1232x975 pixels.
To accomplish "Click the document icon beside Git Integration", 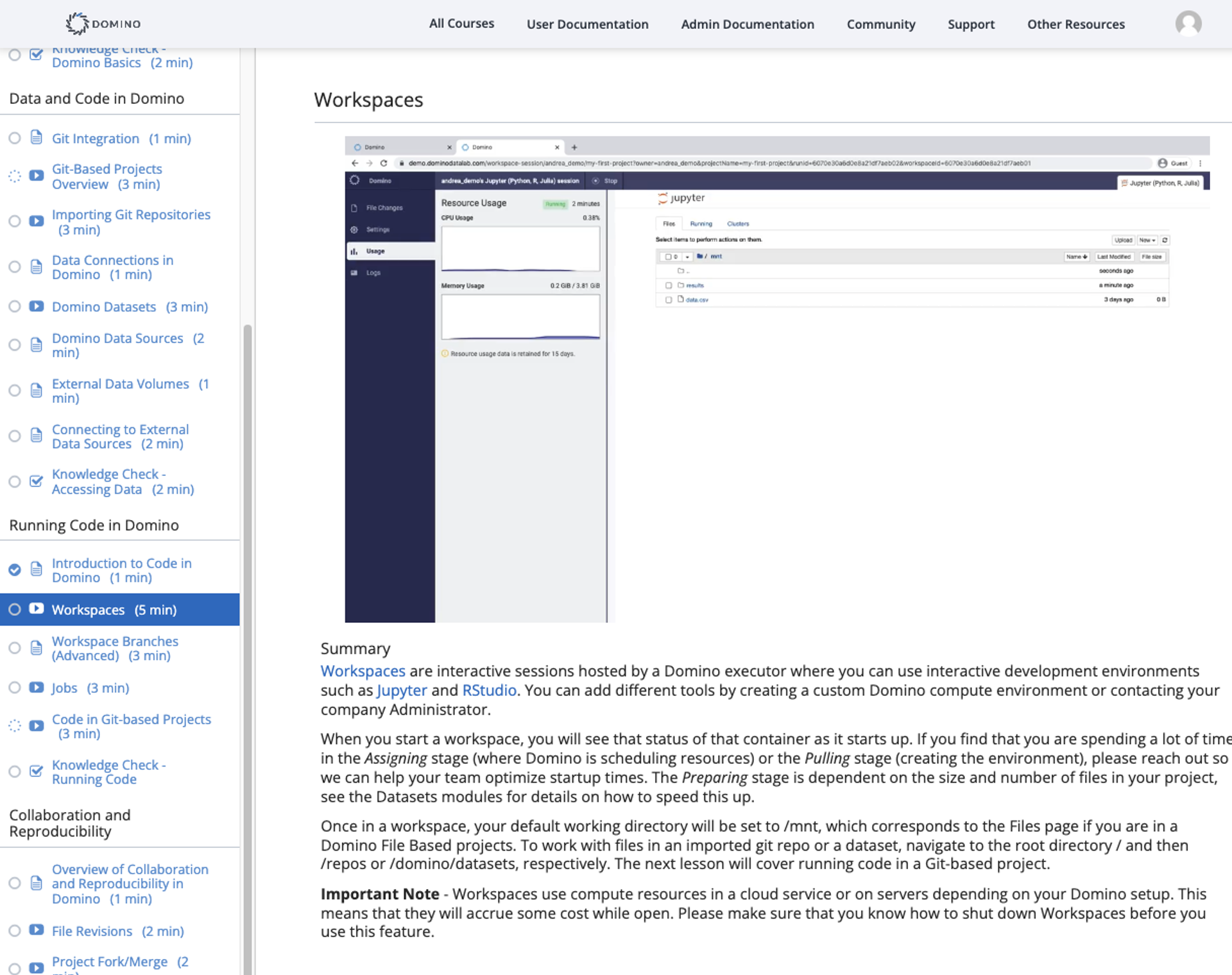I will tap(37, 138).
